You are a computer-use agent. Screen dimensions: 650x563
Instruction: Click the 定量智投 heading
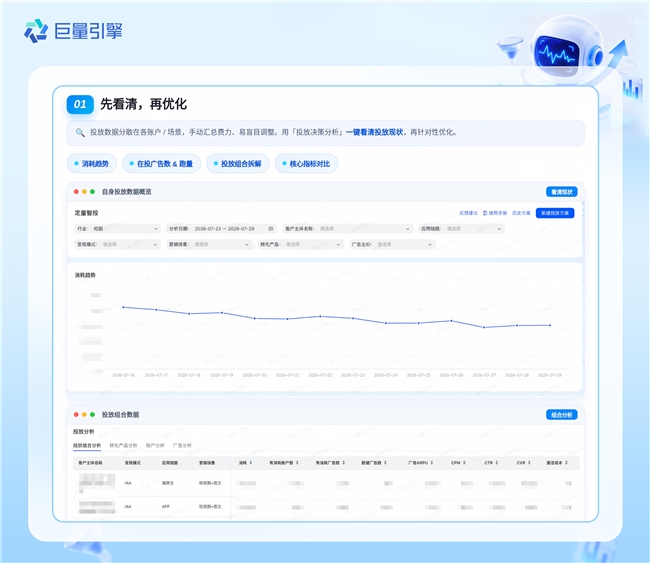tap(86, 213)
